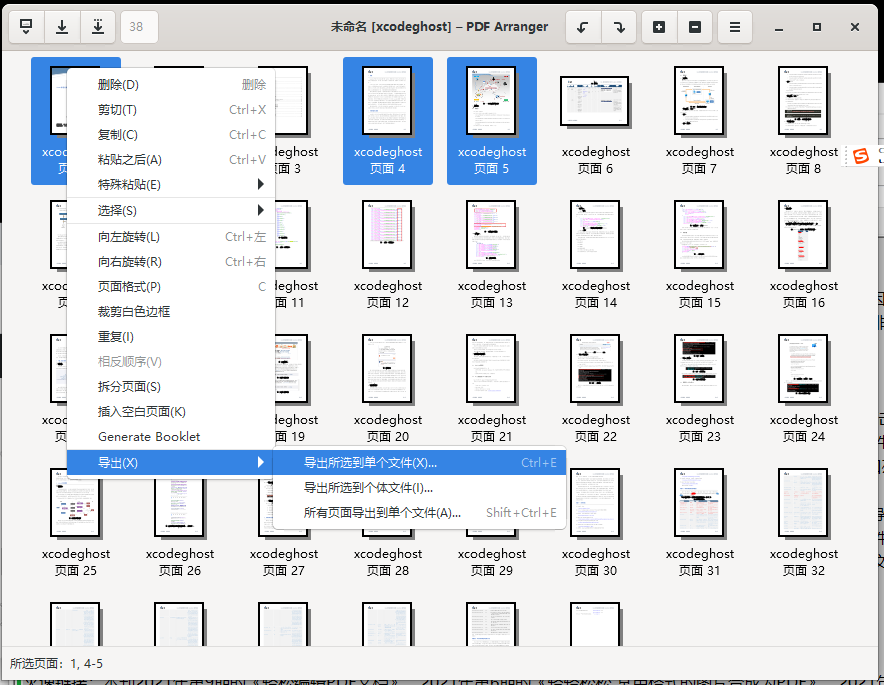Image resolution: width=884 pixels, height=685 pixels.
Task: Choose 拆分页面(S) menu entry
Action: click(171, 387)
